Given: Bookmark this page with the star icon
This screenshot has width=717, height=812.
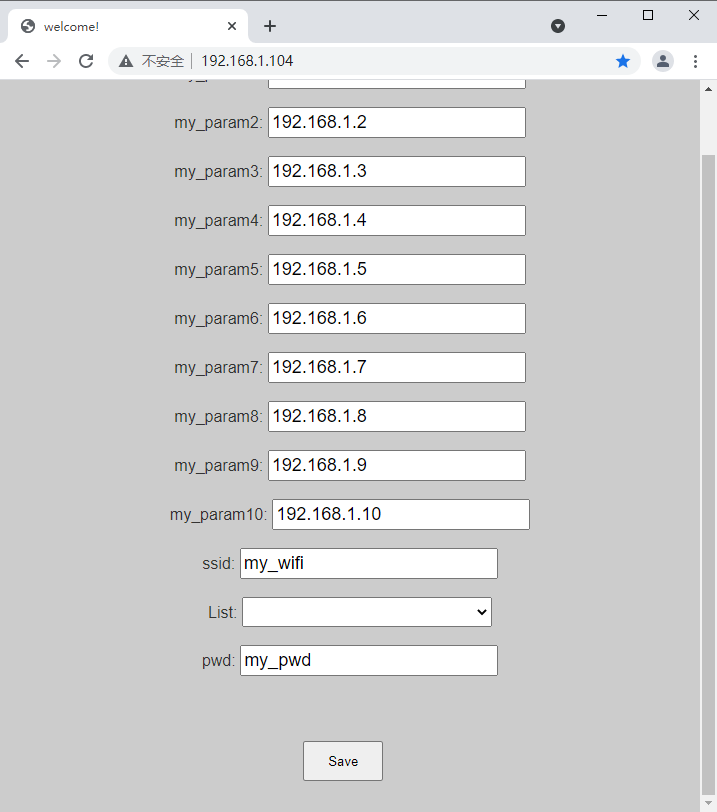Looking at the screenshot, I should click(x=623, y=61).
